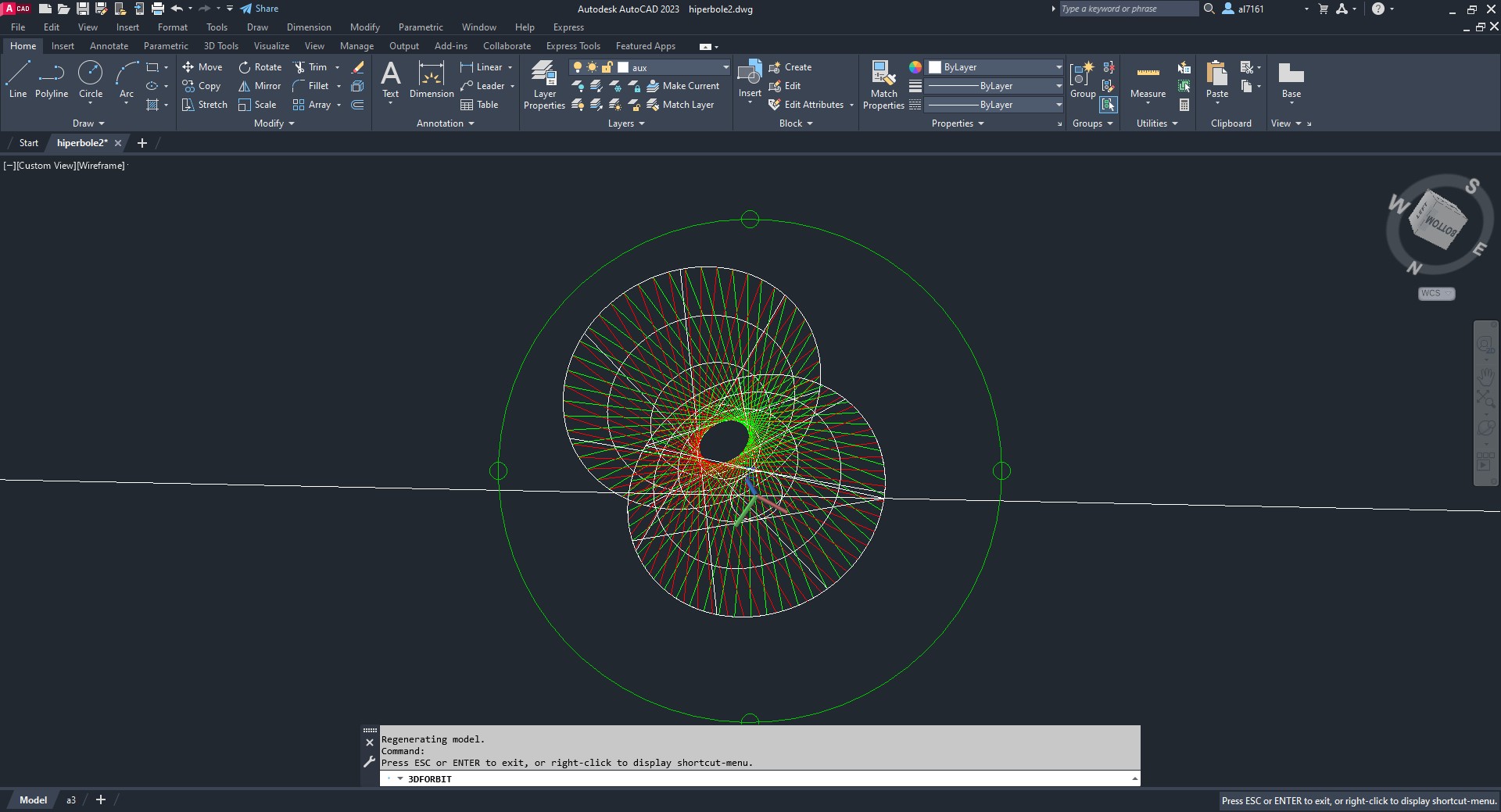Open the aux layer dropdown list
The height and width of the screenshot is (812, 1501).
coord(725,67)
